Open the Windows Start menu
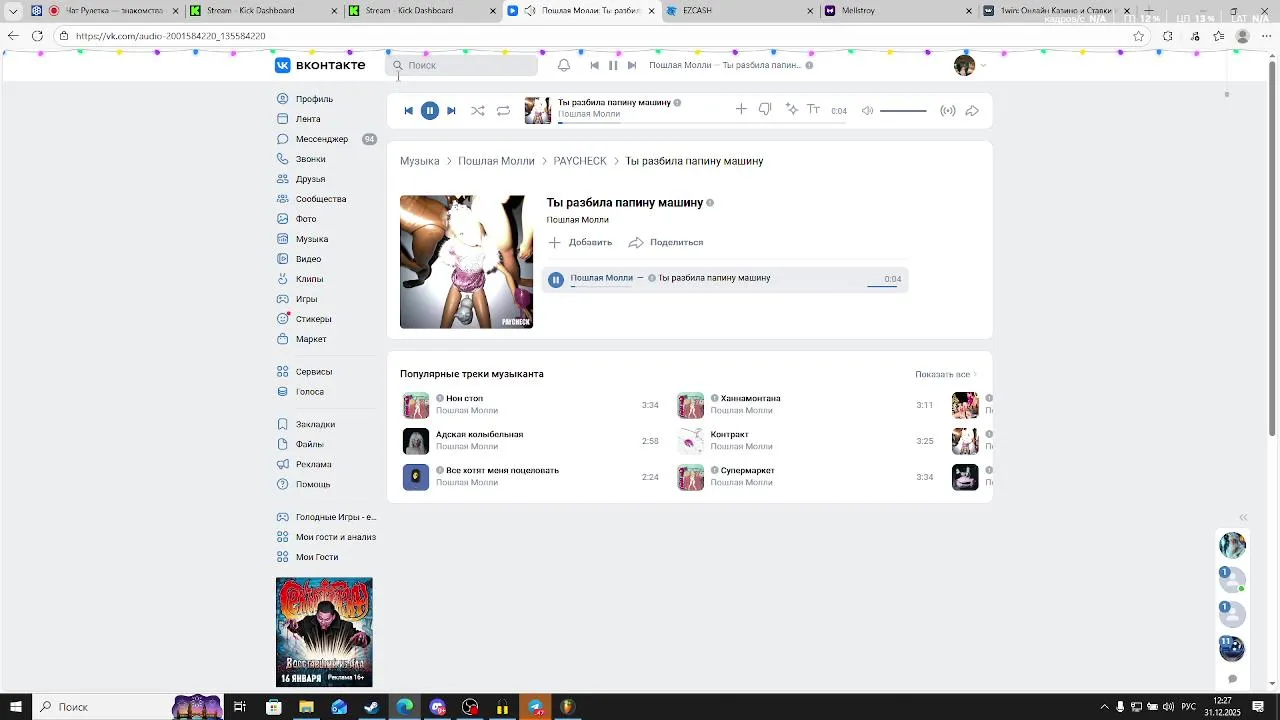This screenshot has width=1280, height=720. pos(15,707)
